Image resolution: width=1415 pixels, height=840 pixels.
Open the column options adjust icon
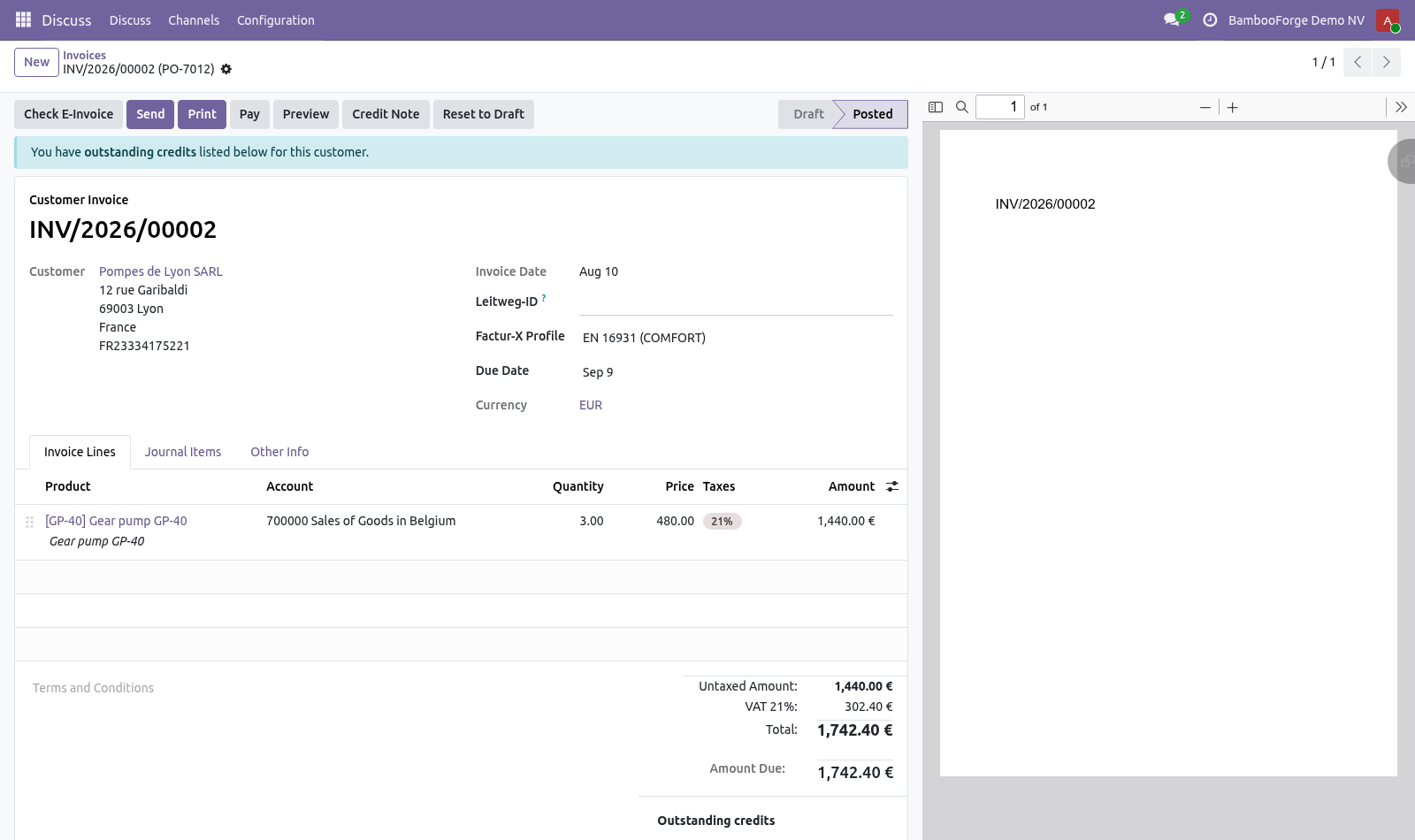click(x=892, y=486)
